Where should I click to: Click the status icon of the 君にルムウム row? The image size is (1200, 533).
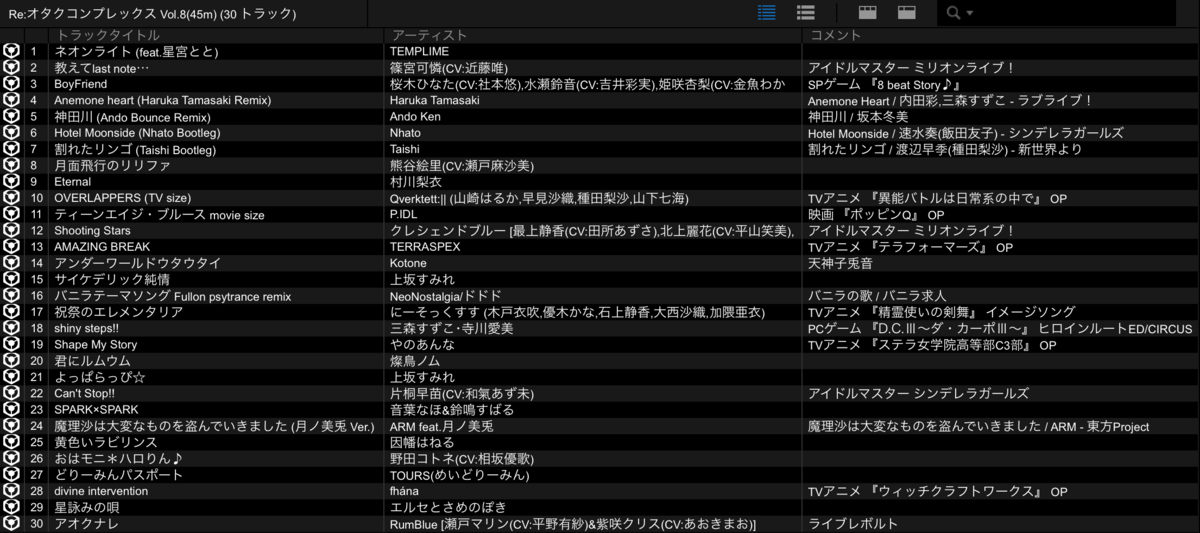point(11,360)
